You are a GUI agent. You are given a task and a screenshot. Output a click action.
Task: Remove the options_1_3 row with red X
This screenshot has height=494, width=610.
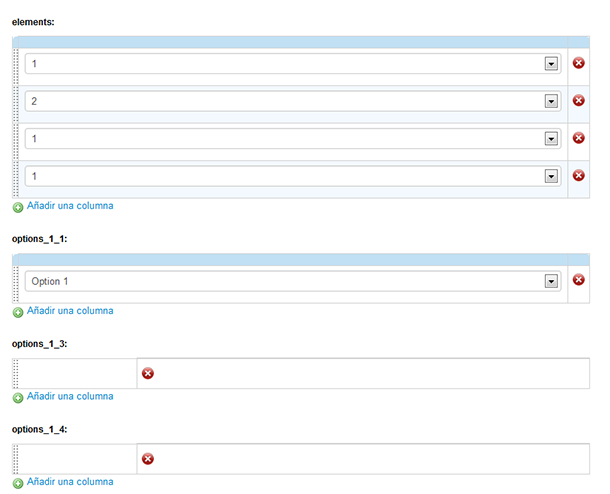pos(148,373)
